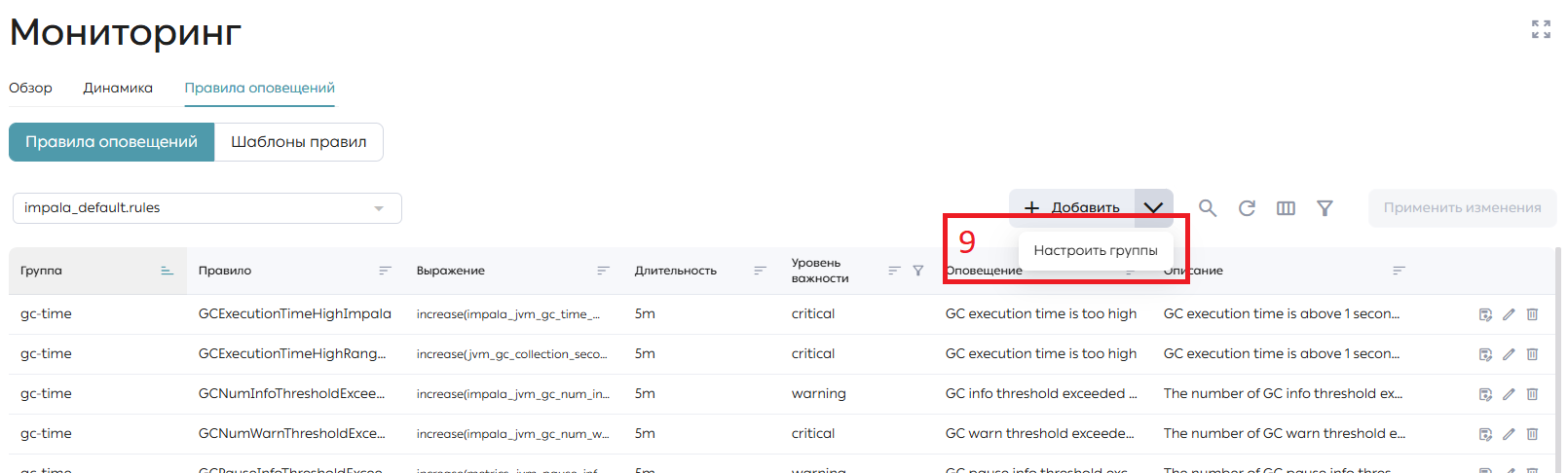Refresh the alert rules list
The image size is (1568, 473).
(1247, 208)
